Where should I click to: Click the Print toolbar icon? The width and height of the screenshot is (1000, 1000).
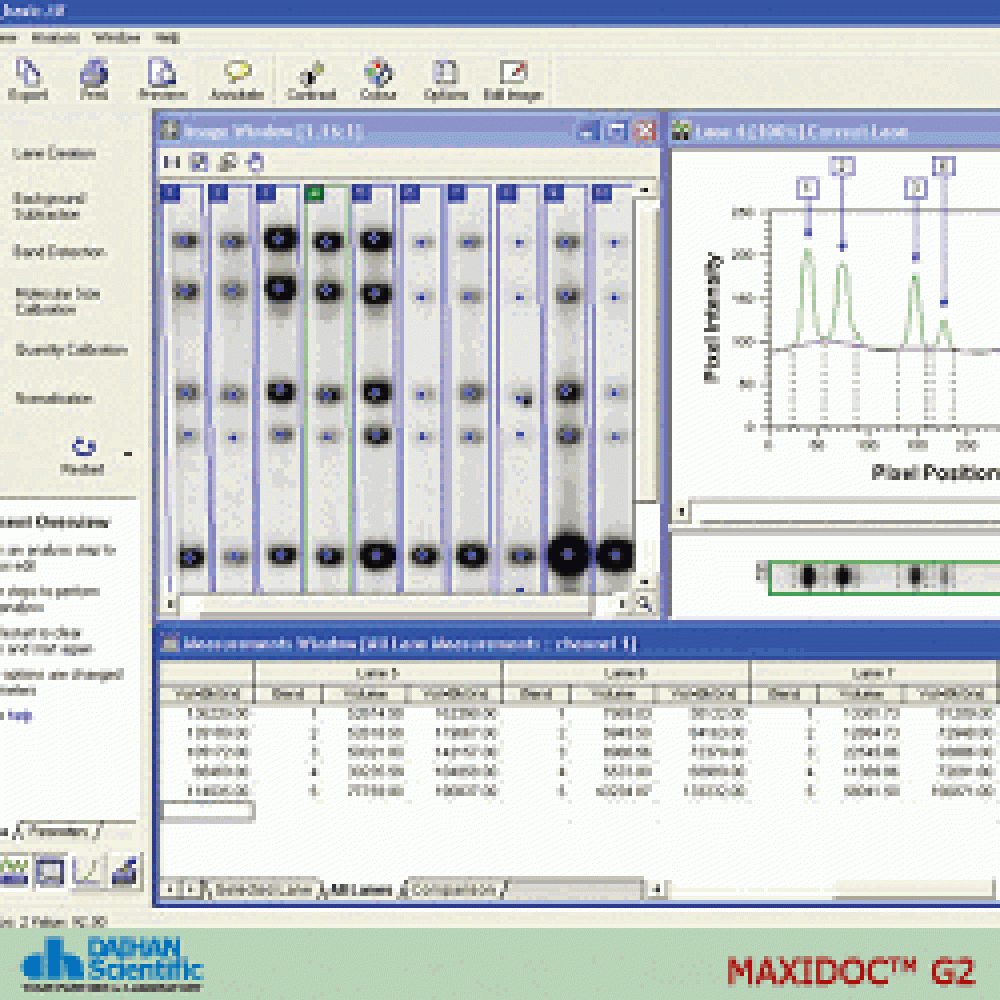(94, 78)
